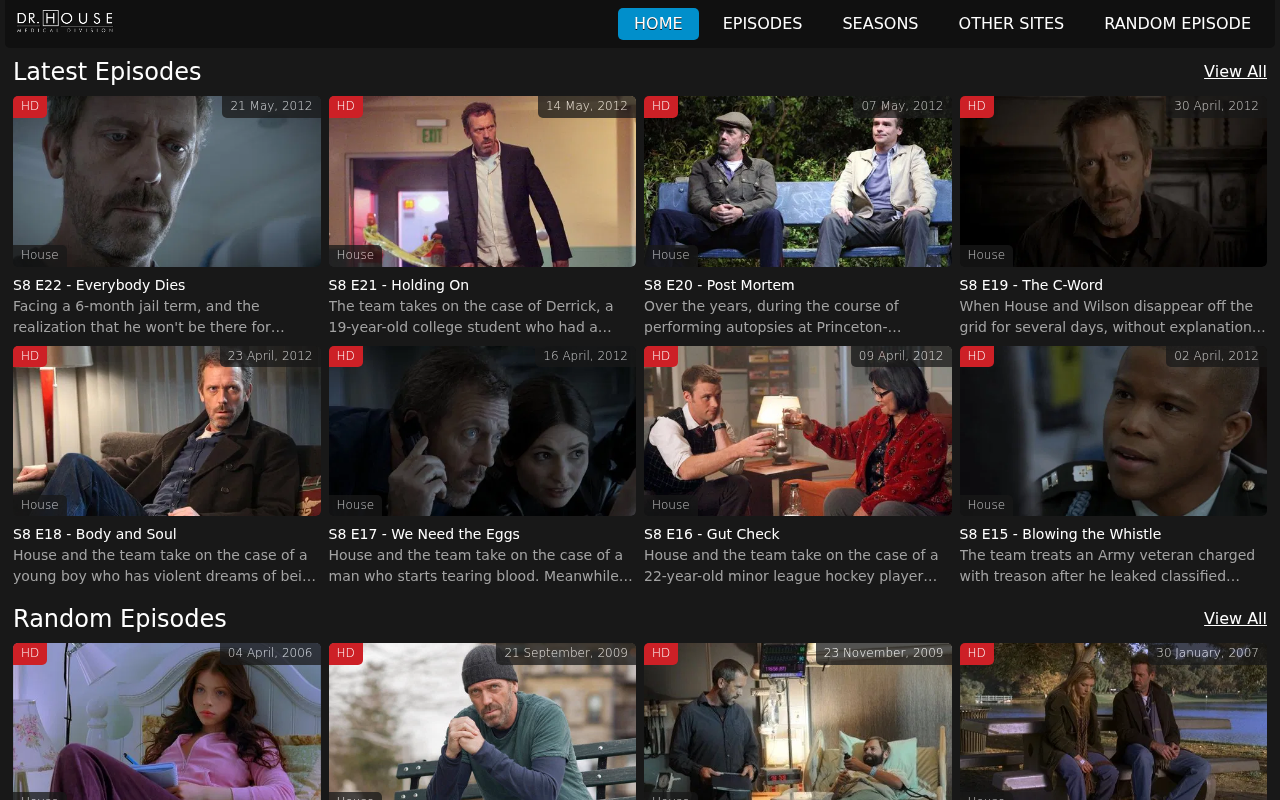The width and height of the screenshot is (1280, 800).
Task: Click the date 02 April, 2012
Action: click(x=1216, y=357)
